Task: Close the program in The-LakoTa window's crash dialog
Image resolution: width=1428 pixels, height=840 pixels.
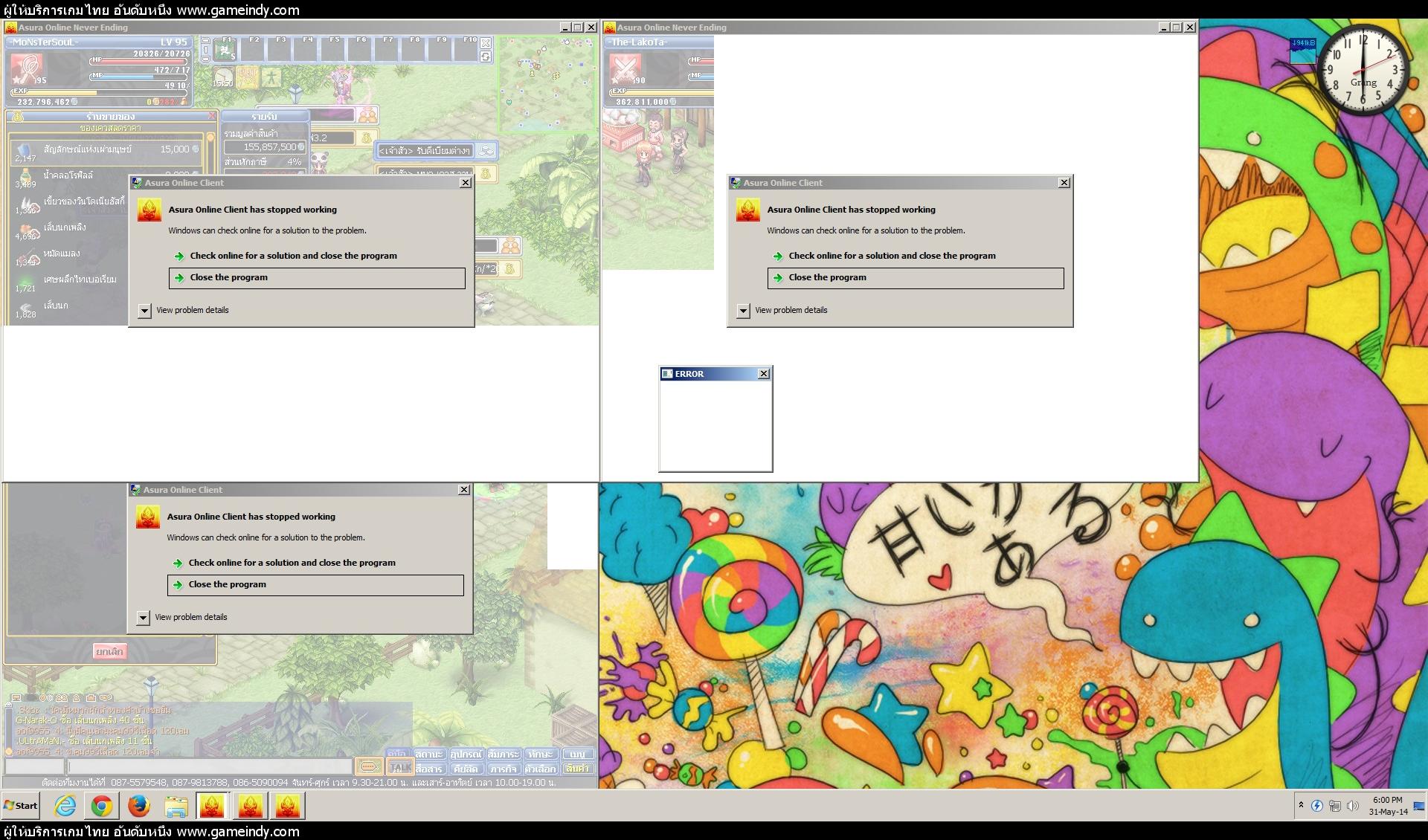Action: tap(916, 278)
